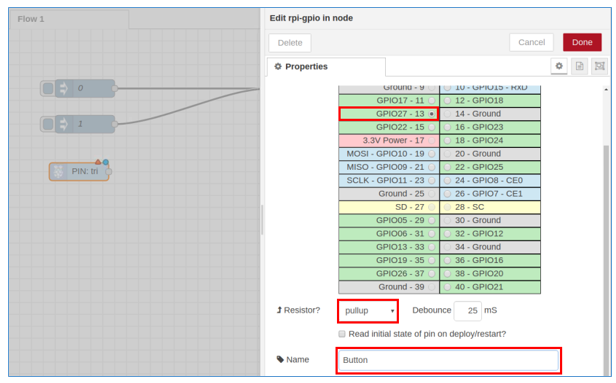Select radio for GPIO05 - 29

[x=432, y=220]
